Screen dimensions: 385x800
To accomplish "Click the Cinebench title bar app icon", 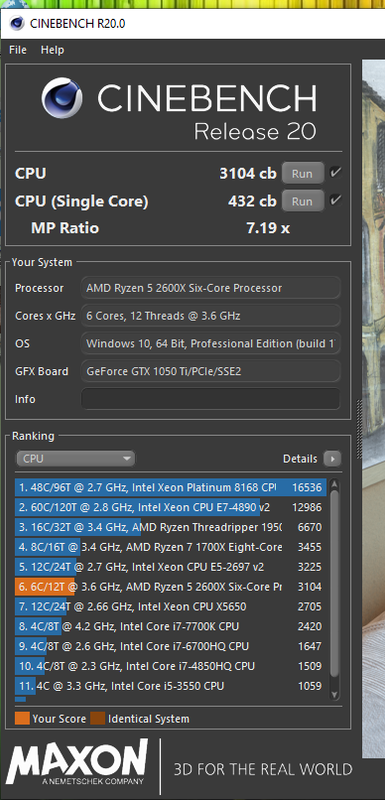I will [x=16, y=23].
